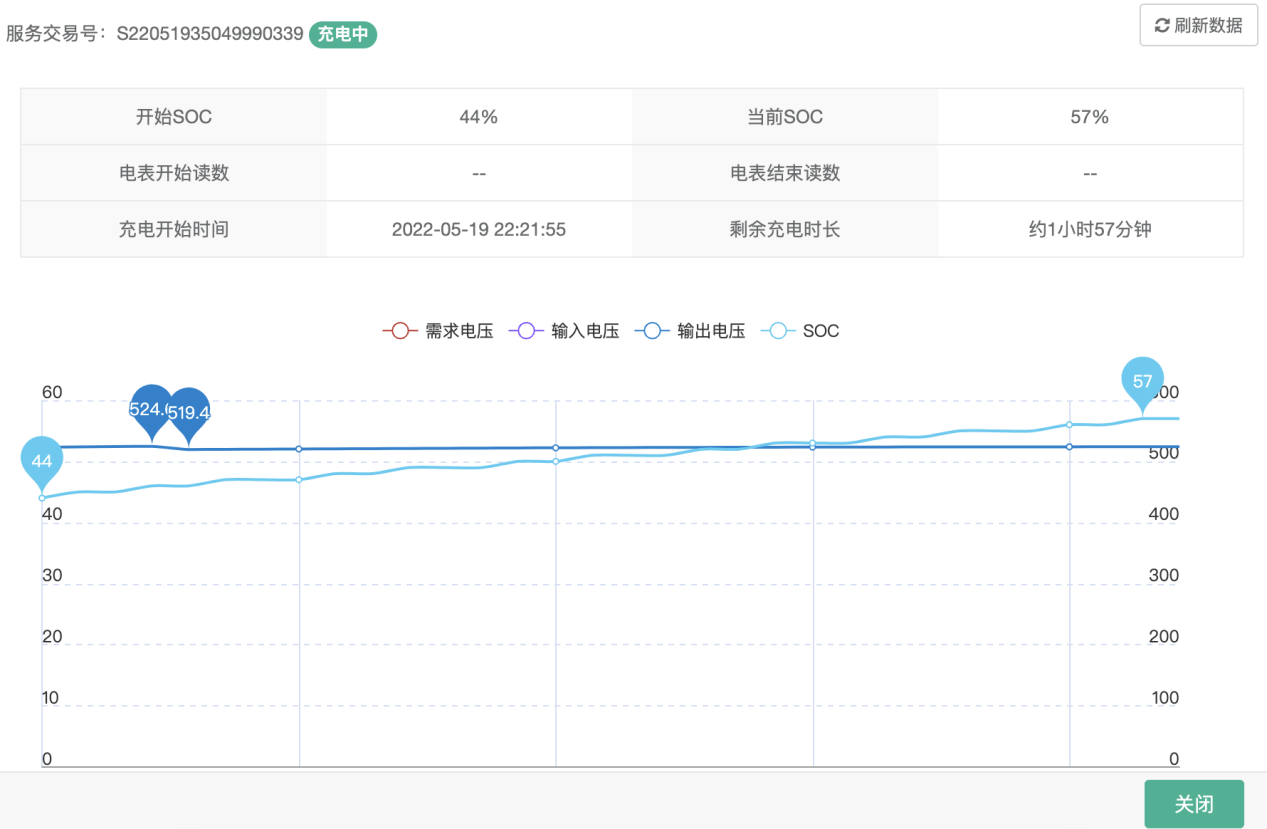Click the 500 label on right axis

(x=1163, y=453)
